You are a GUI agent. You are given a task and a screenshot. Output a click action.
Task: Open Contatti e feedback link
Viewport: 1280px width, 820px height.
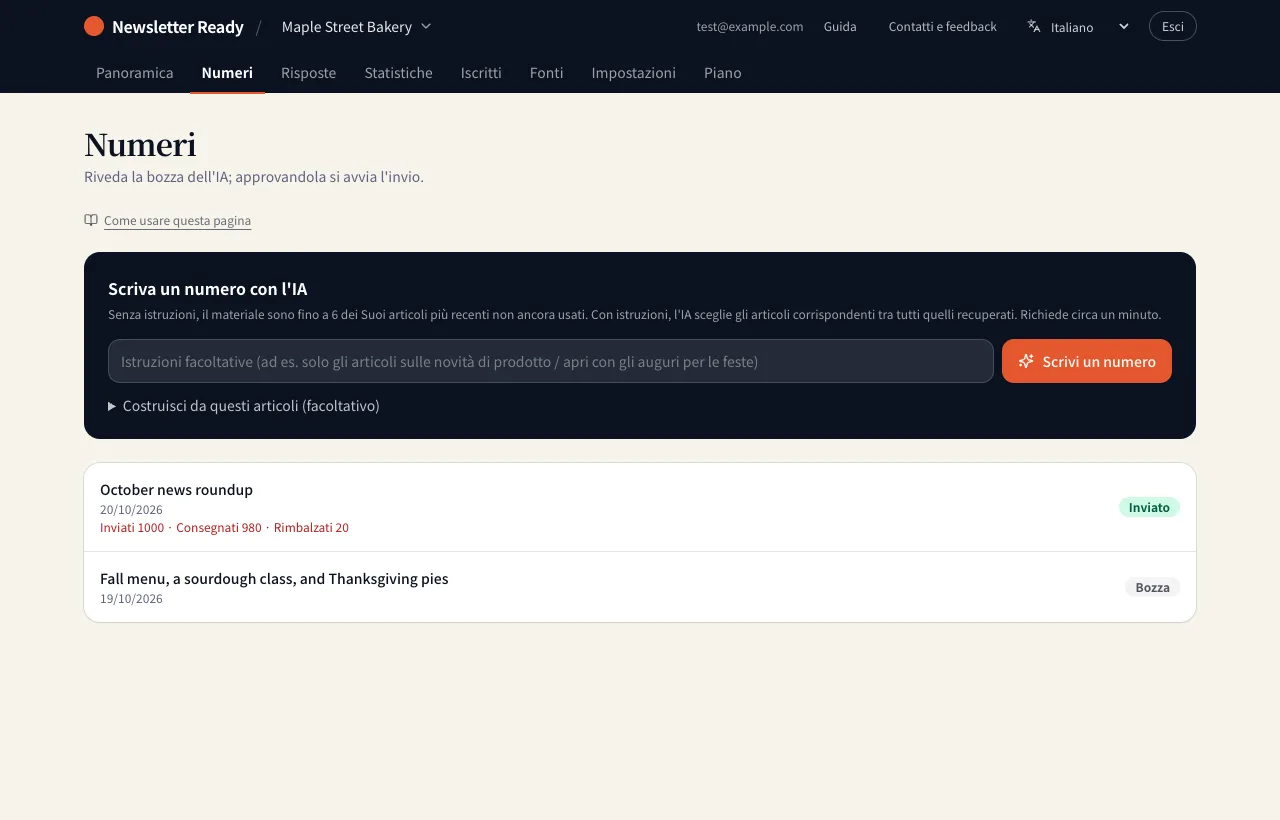pos(943,27)
